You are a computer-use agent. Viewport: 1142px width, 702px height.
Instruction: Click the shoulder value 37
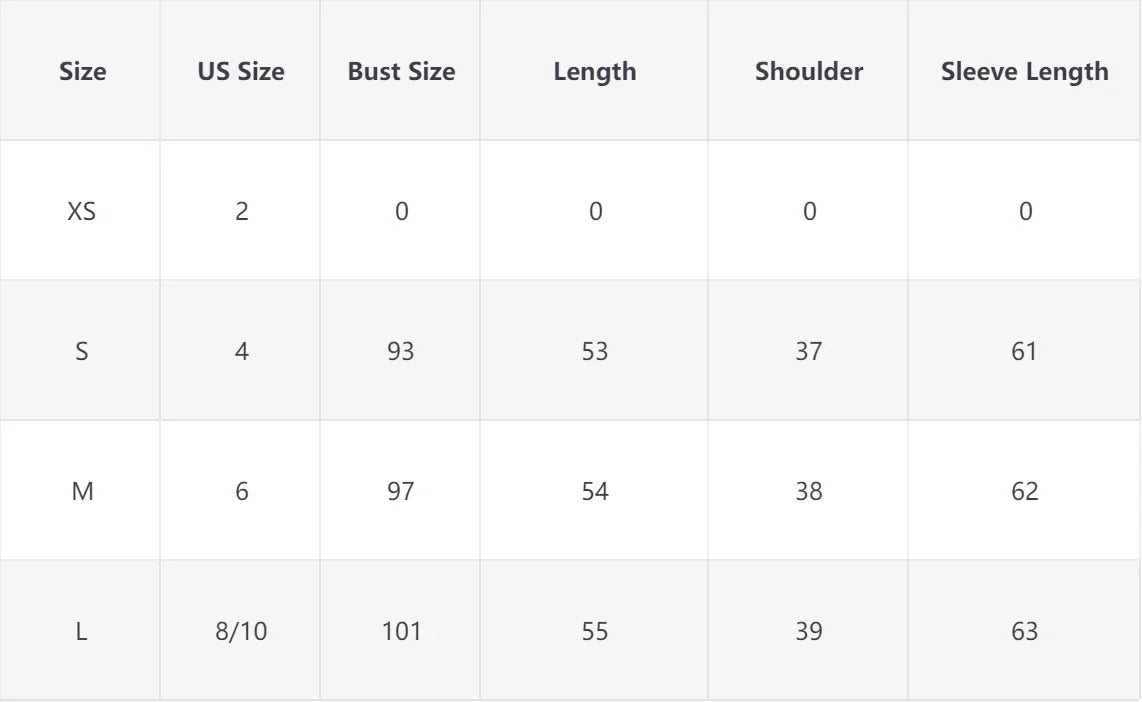(x=809, y=352)
